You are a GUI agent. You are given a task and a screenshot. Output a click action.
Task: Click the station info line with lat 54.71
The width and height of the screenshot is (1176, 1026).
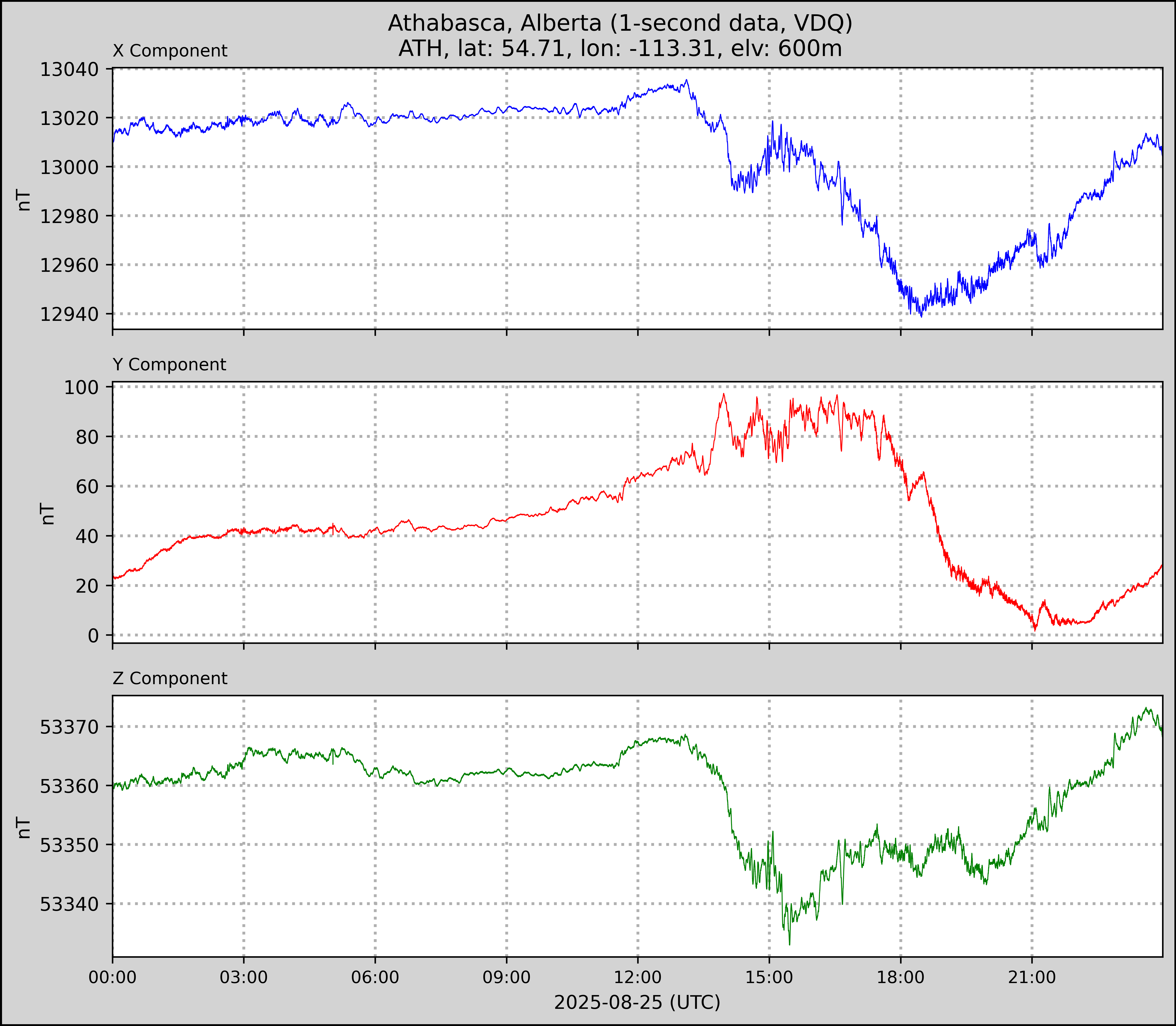(x=620, y=49)
